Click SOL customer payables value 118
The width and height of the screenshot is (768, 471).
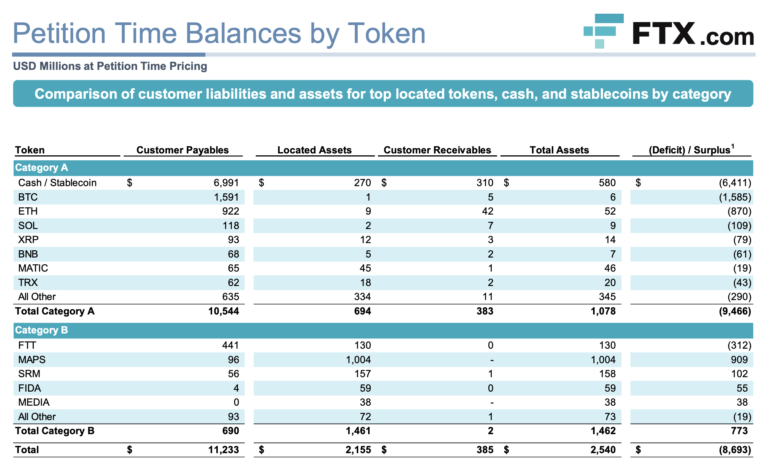click(231, 225)
